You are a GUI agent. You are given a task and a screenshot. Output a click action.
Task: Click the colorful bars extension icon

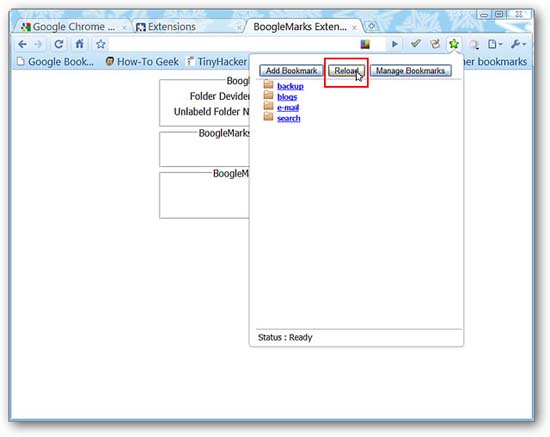tap(365, 44)
